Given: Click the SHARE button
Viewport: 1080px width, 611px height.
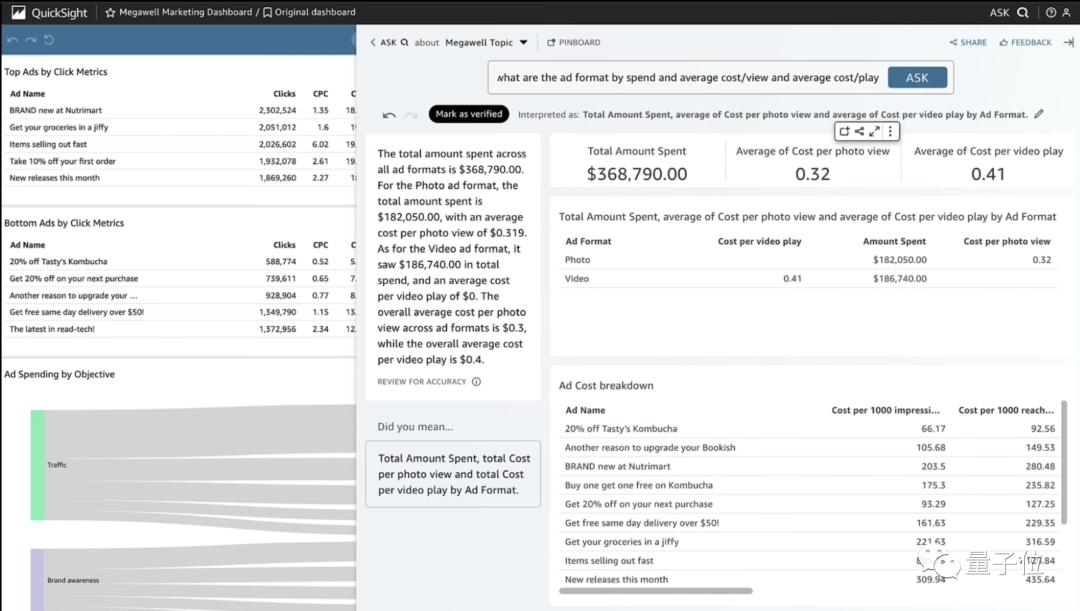Looking at the screenshot, I should (x=968, y=42).
